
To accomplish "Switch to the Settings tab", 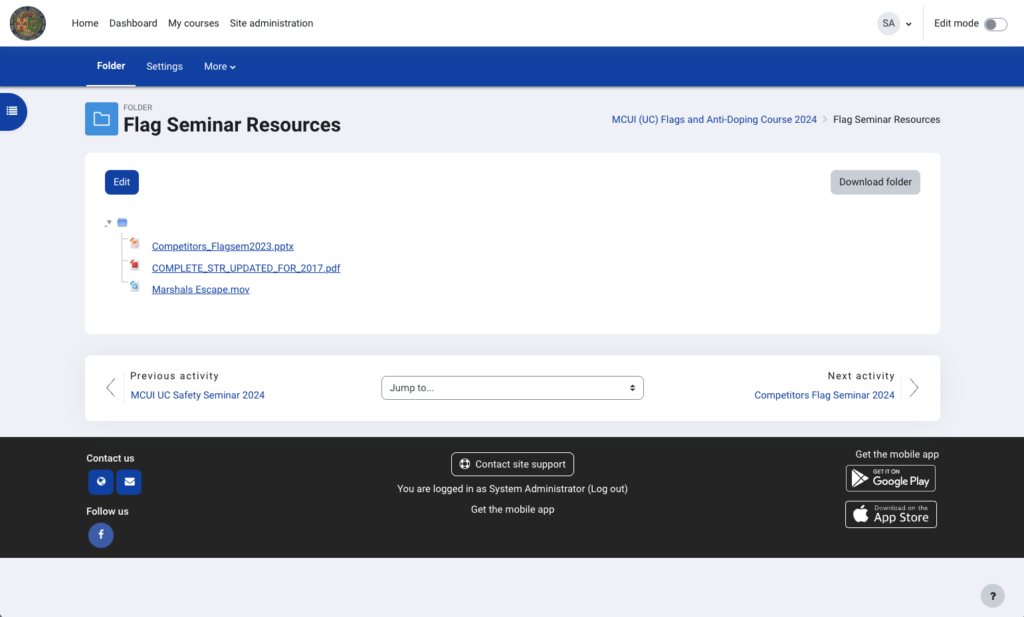I will click(x=164, y=66).
